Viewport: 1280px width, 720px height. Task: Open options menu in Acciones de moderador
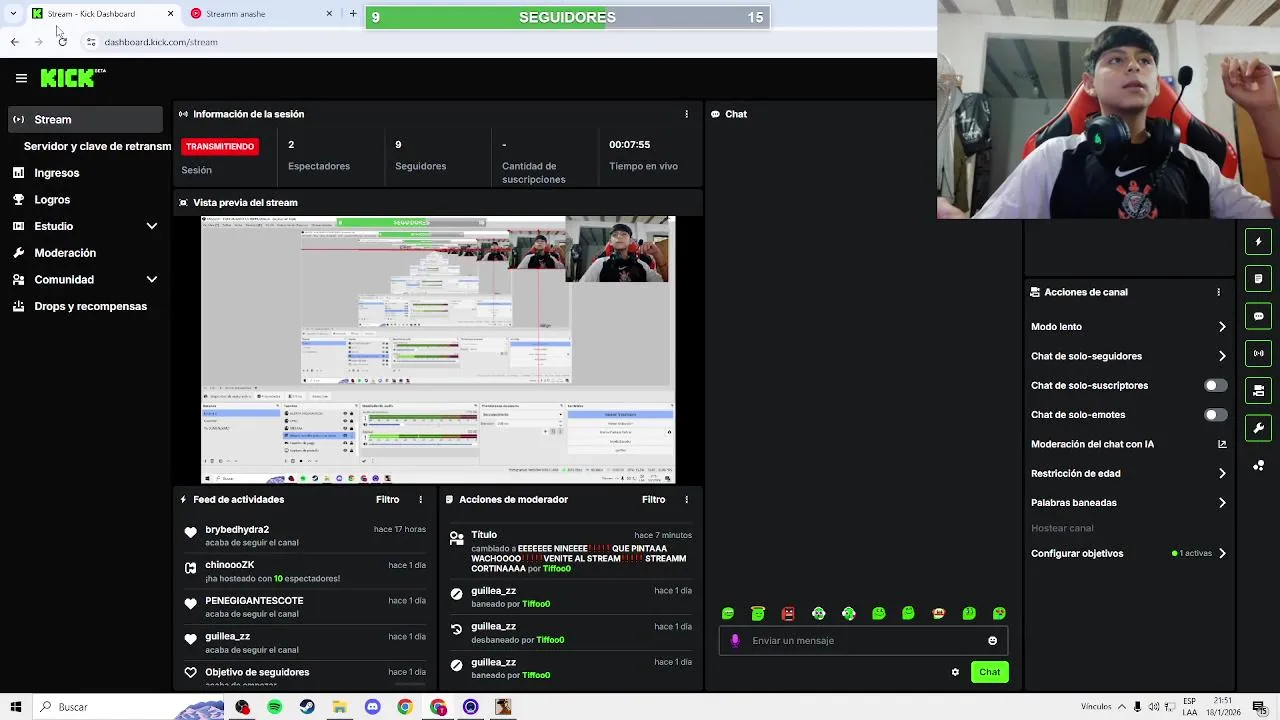686,499
